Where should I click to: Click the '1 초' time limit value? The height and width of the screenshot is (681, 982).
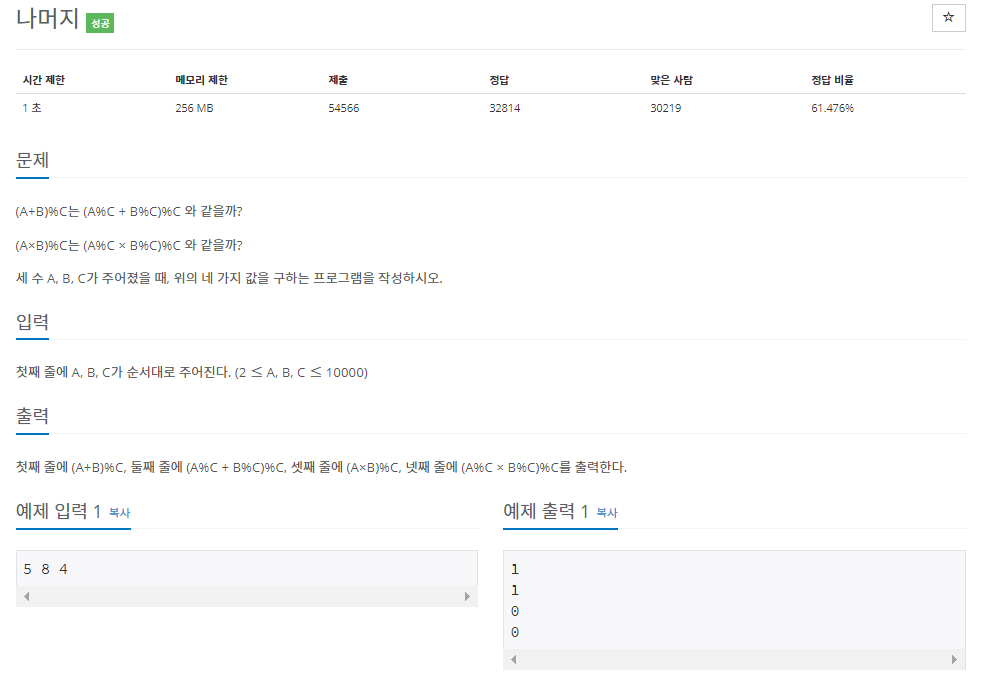tap(32, 108)
